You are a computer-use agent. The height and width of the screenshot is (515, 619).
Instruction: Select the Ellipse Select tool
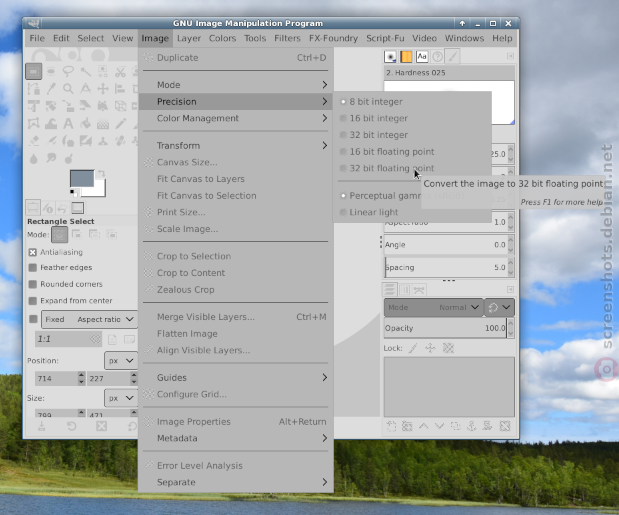[x=51, y=72]
